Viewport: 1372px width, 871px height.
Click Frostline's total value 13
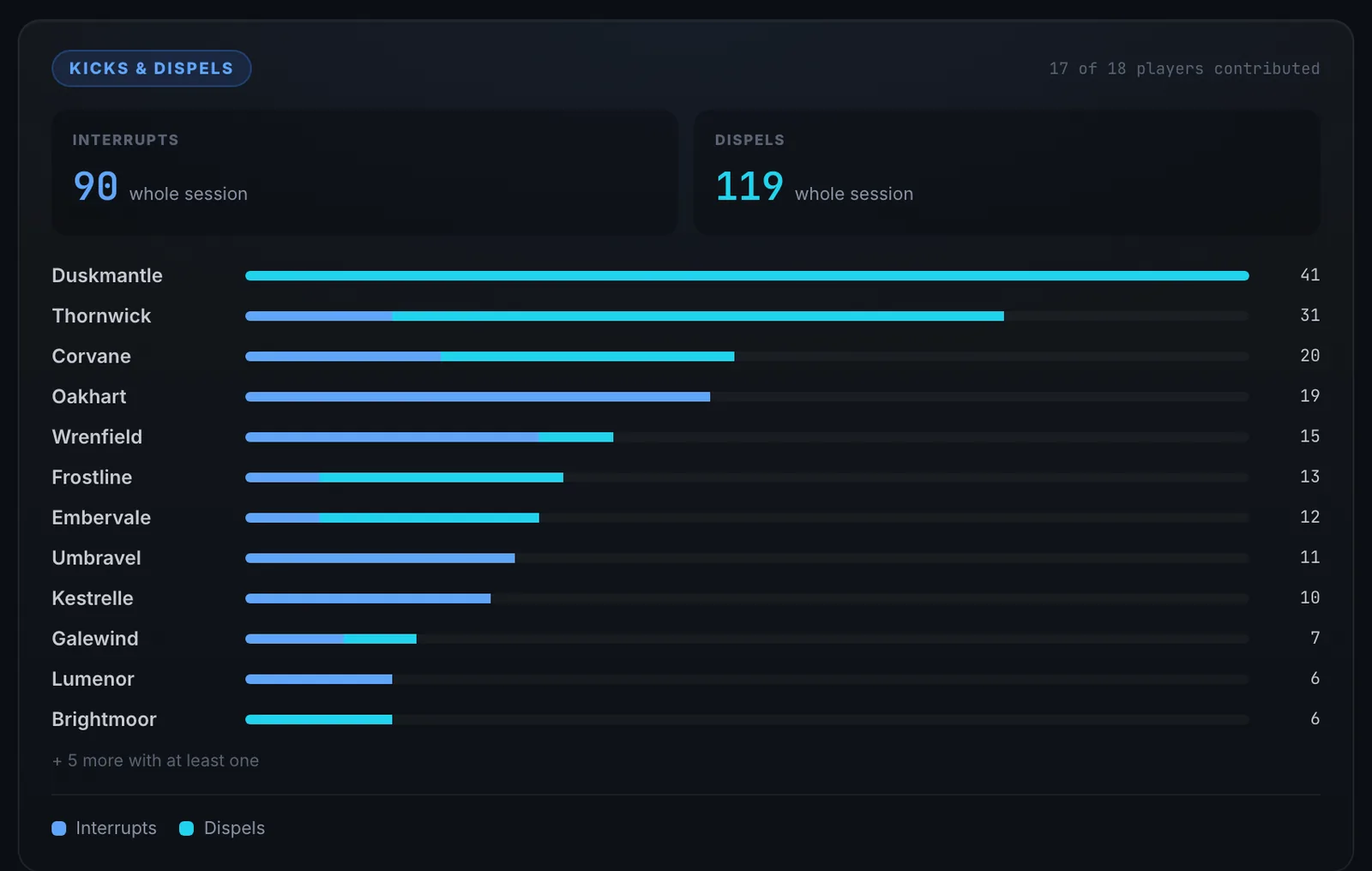(x=1309, y=477)
